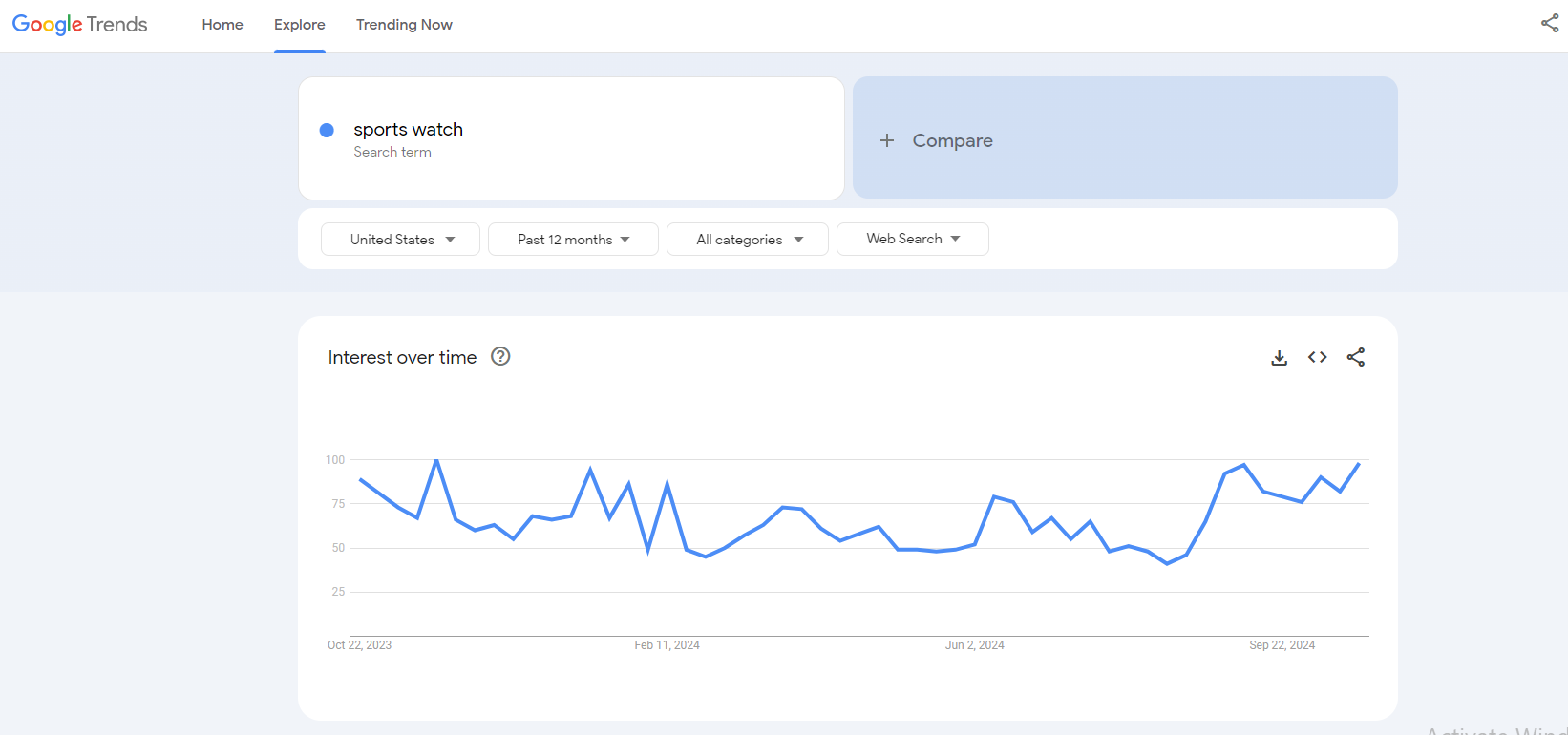Click the Google Trends logo
The height and width of the screenshot is (735, 1568).
(80, 25)
